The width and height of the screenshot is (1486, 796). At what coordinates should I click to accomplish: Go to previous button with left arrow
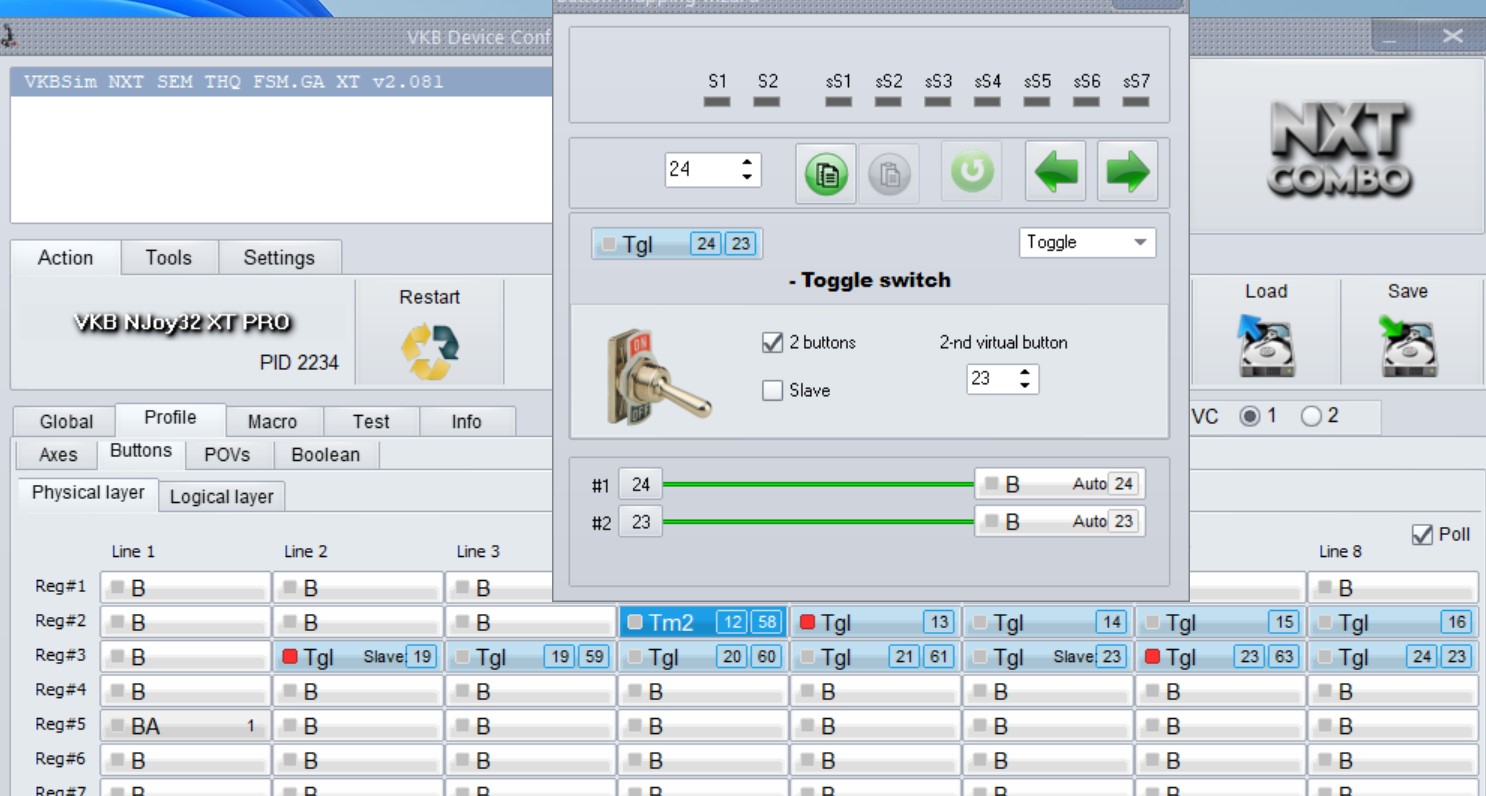[x=1056, y=172]
